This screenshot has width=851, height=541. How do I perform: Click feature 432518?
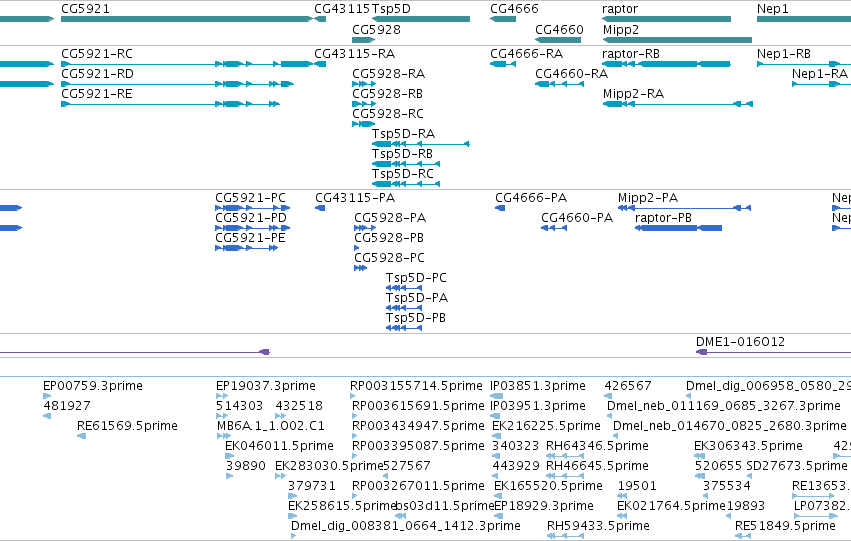(x=281, y=416)
